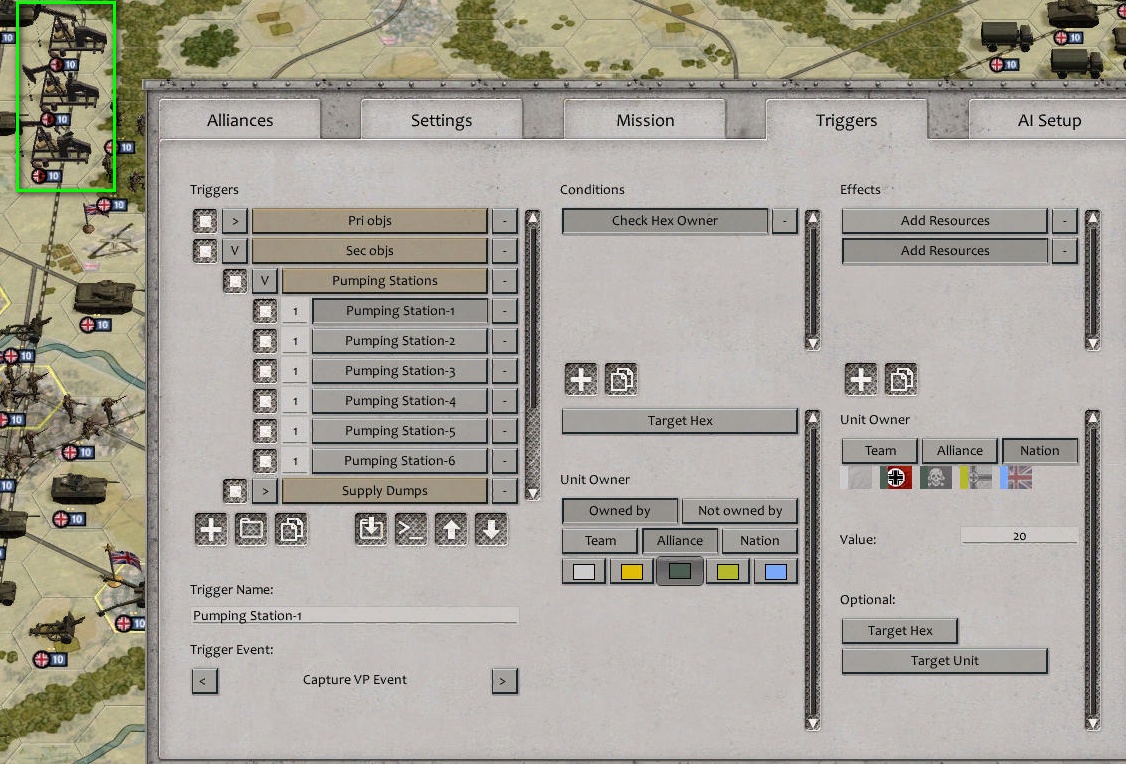Toggle the Pumping Station-1 checkbox
Screen dimensions: 1126x764
tap(265, 311)
